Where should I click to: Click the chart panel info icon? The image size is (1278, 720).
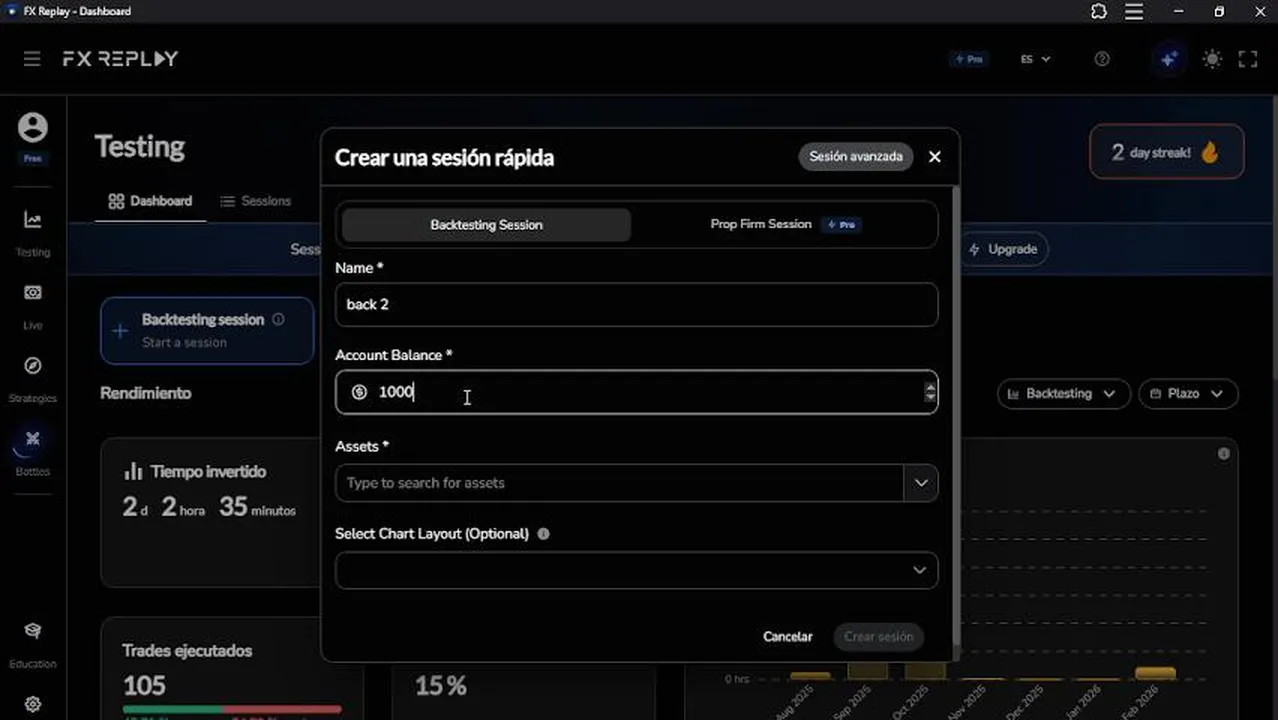point(1223,454)
